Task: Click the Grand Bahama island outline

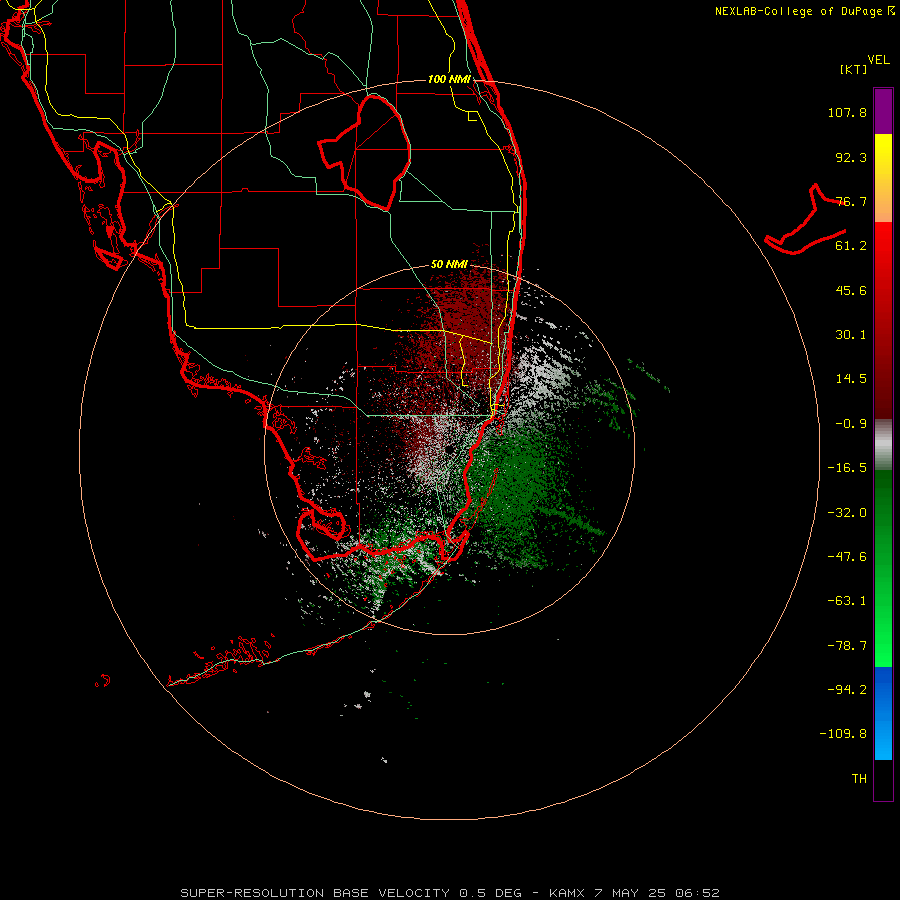Action: [x=805, y=220]
